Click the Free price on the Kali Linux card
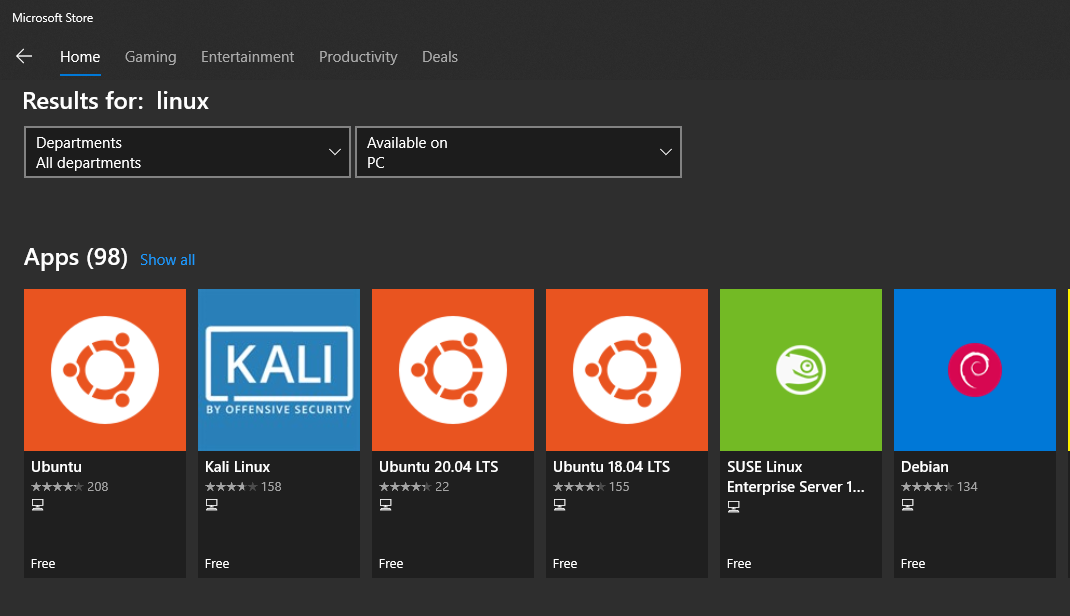The width and height of the screenshot is (1070, 616). (217, 564)
